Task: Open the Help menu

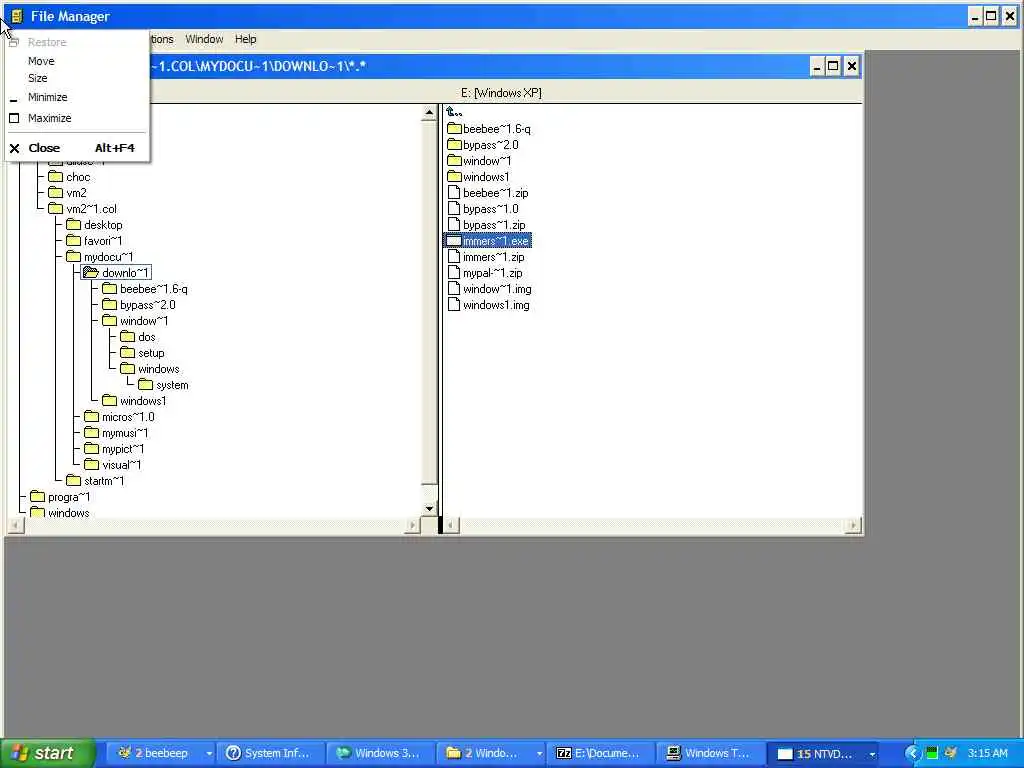Action: [x=246, y=39]
